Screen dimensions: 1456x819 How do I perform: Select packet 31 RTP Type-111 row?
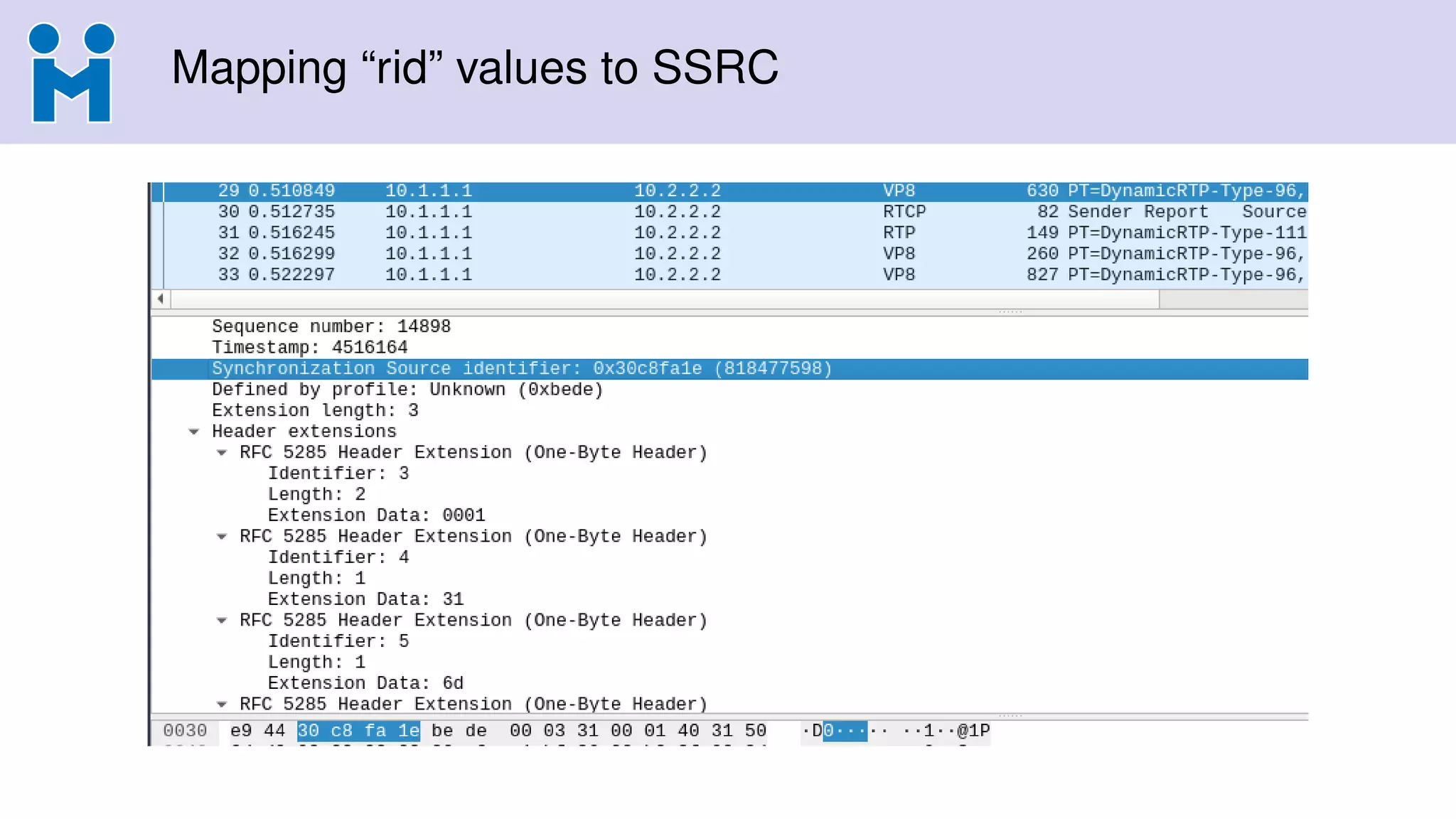click(x=729, y=232)
